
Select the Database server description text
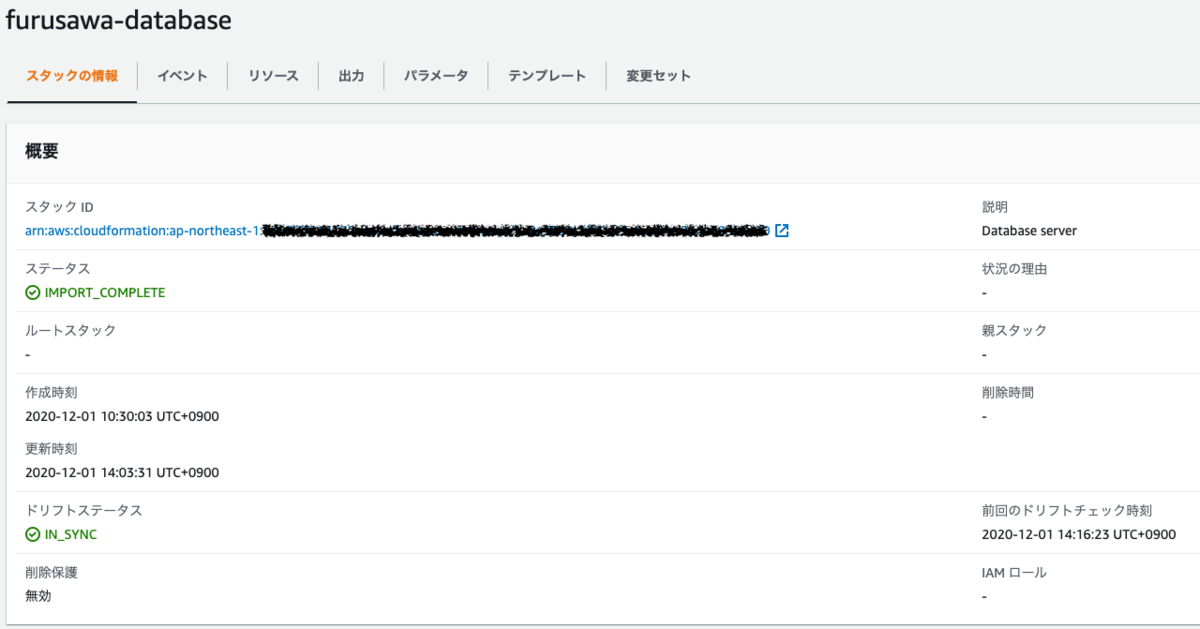point(1029,231)
